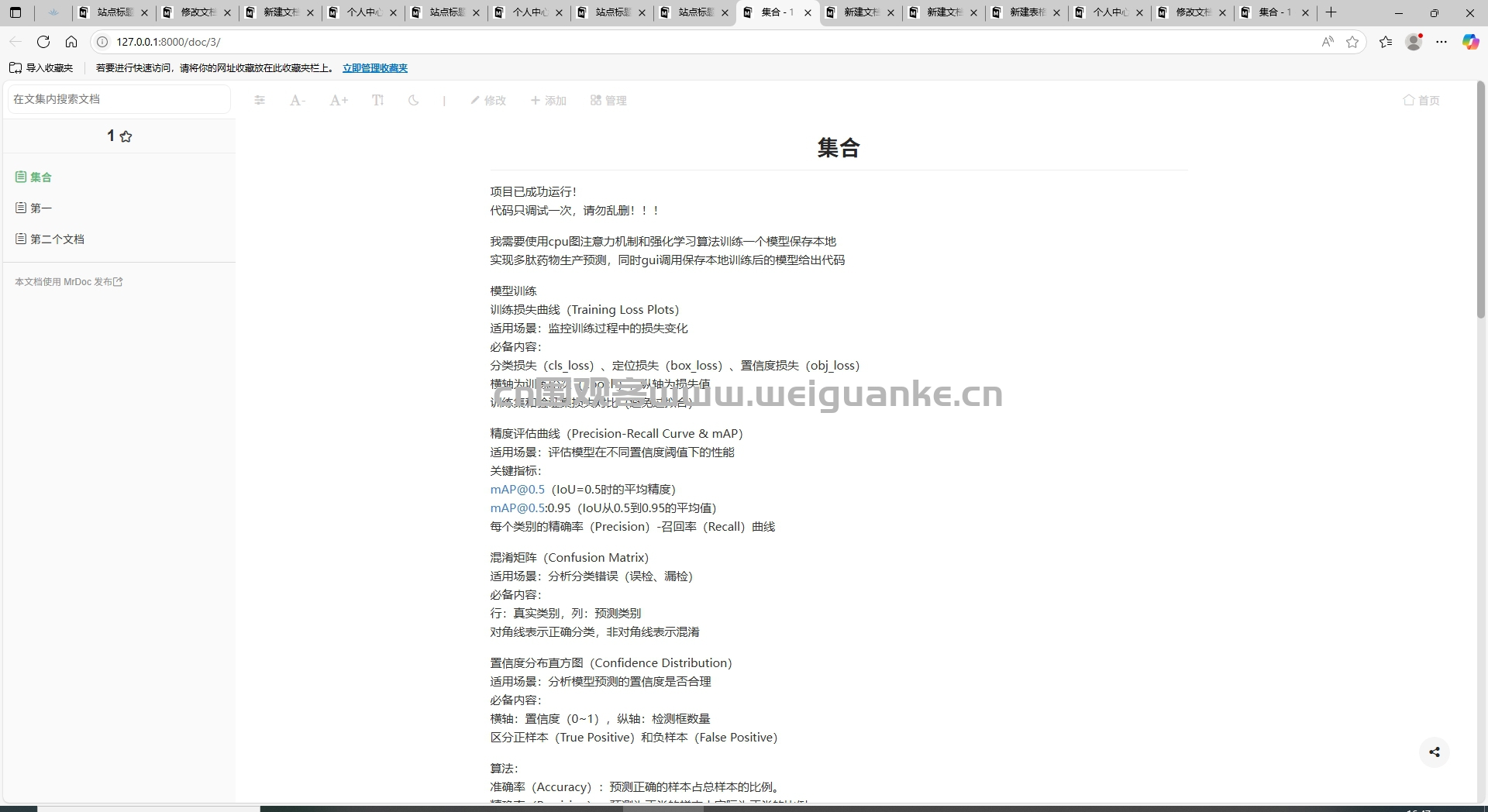
Task: Toggle night mode with moon icon
Action: (414, 100)
